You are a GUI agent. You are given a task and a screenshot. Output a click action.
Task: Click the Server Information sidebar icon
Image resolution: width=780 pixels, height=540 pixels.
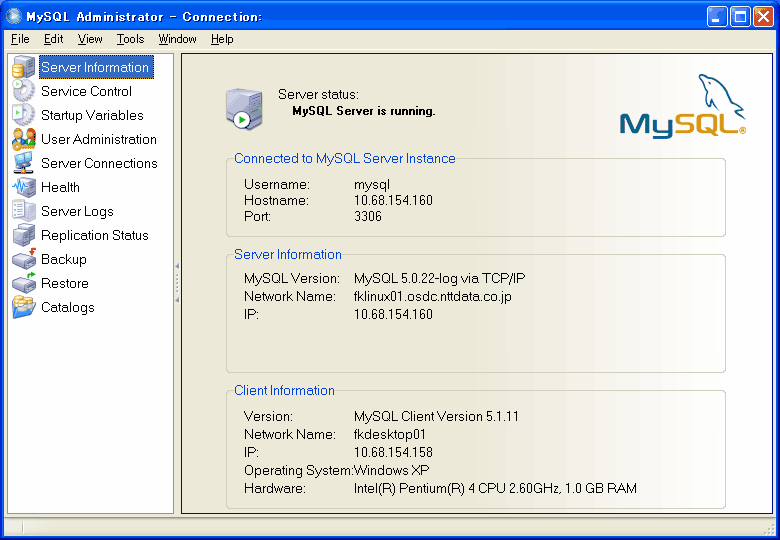tap(23, 68)
